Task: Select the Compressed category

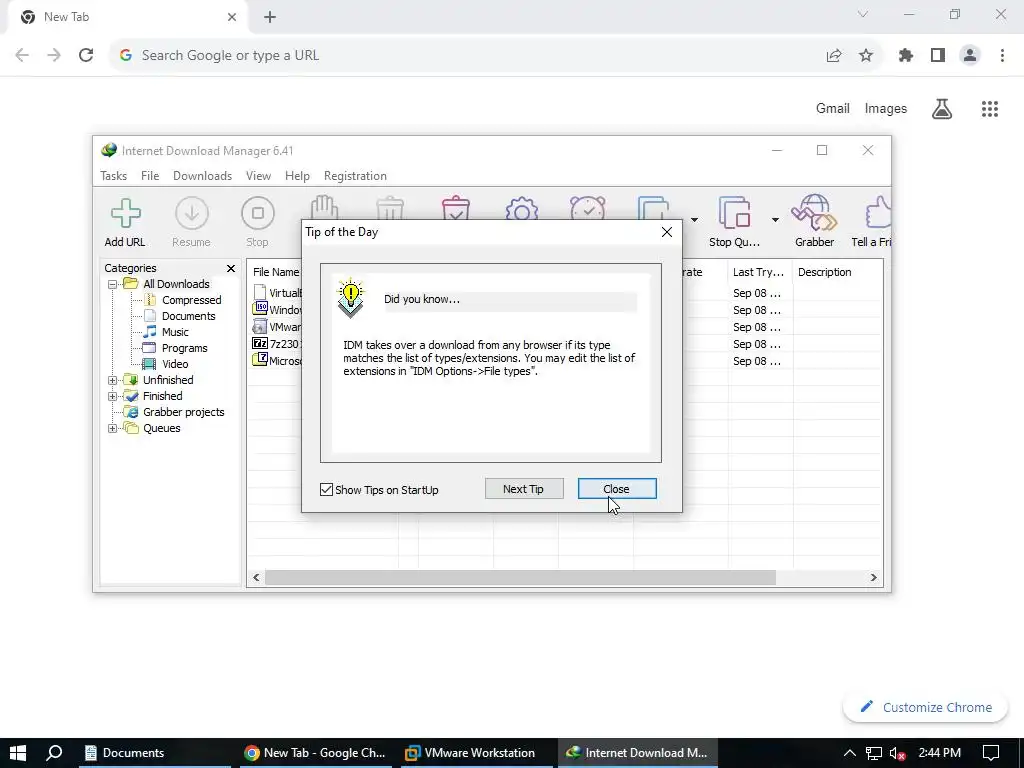Action: coord(191,300)
